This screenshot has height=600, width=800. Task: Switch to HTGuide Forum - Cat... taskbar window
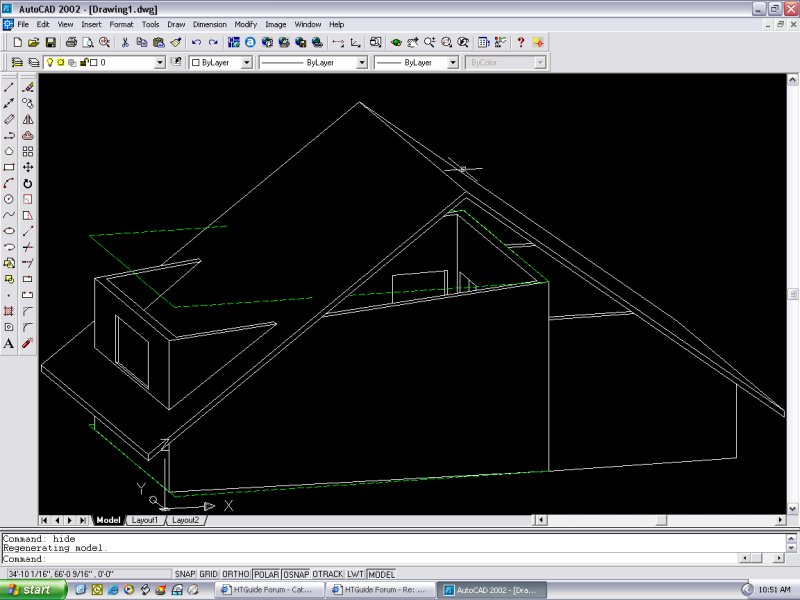(271, 590)
